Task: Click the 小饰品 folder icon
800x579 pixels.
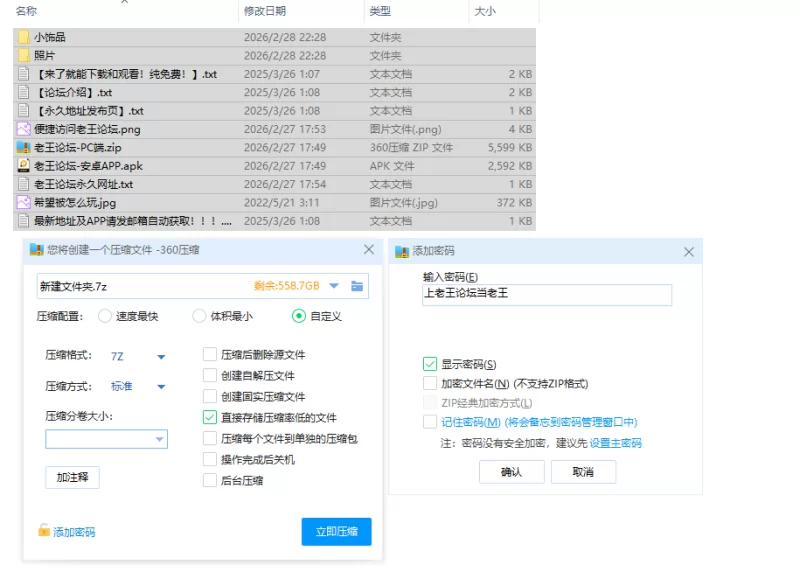Action: (x=23, y=37)
